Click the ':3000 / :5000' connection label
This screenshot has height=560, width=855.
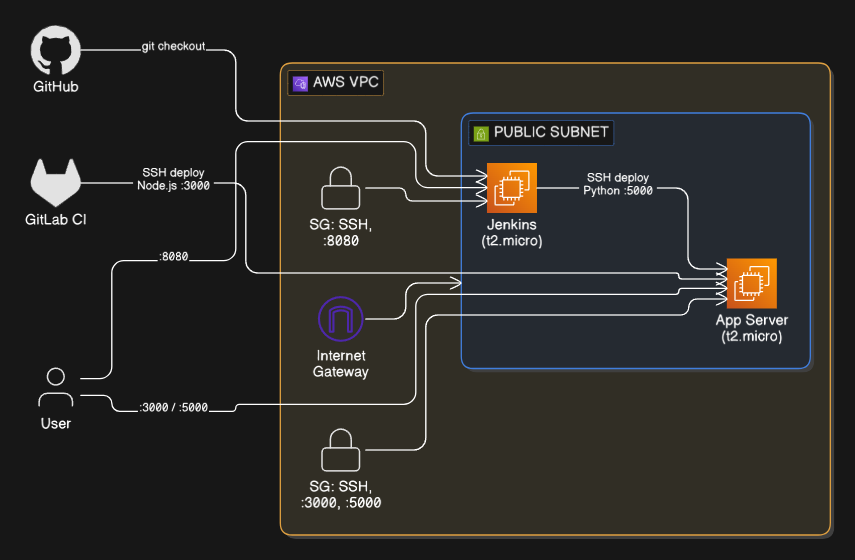pyautogui.click(x=173, y=407)
